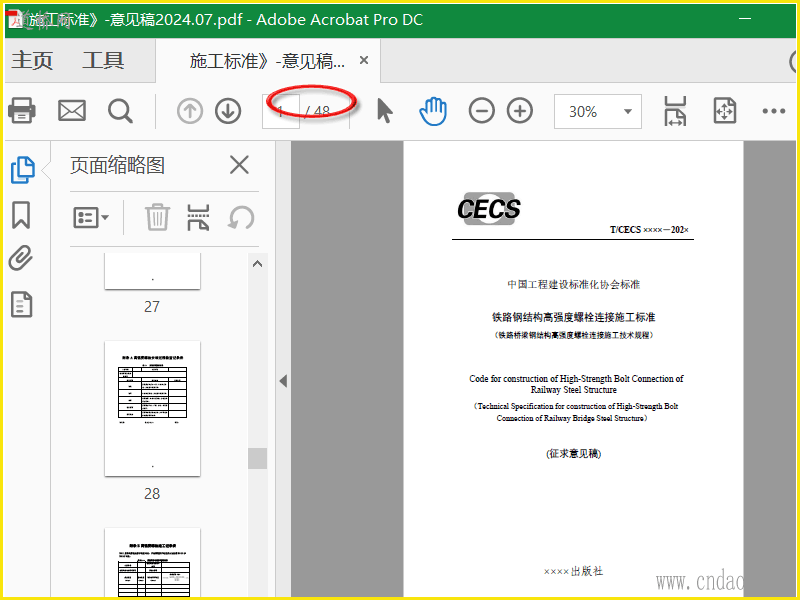Toggle the page thumbnails sidebar icon

point(22,170)
